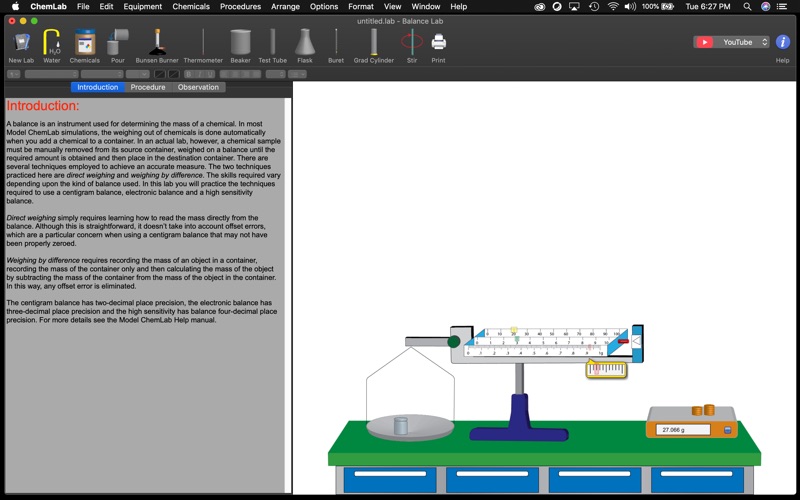Open the Chemicals jar tool
The width and height of the screenshot is (800, 500).
coord(85,46)
